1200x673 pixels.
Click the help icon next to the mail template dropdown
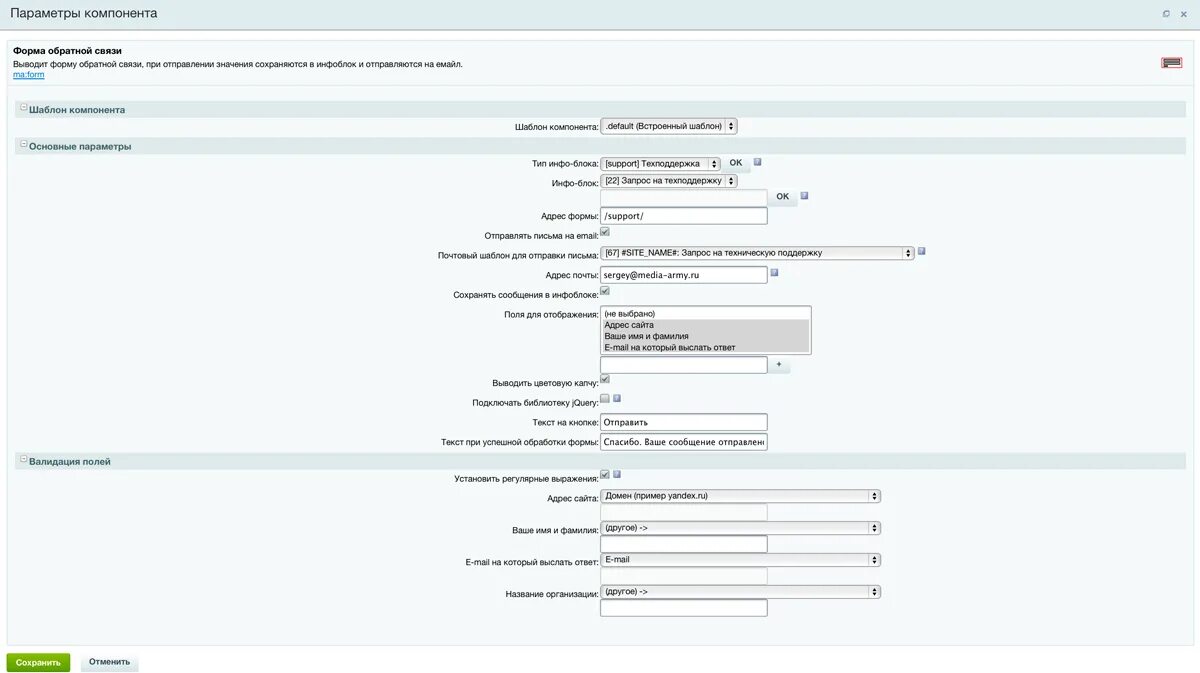point(921,252)
